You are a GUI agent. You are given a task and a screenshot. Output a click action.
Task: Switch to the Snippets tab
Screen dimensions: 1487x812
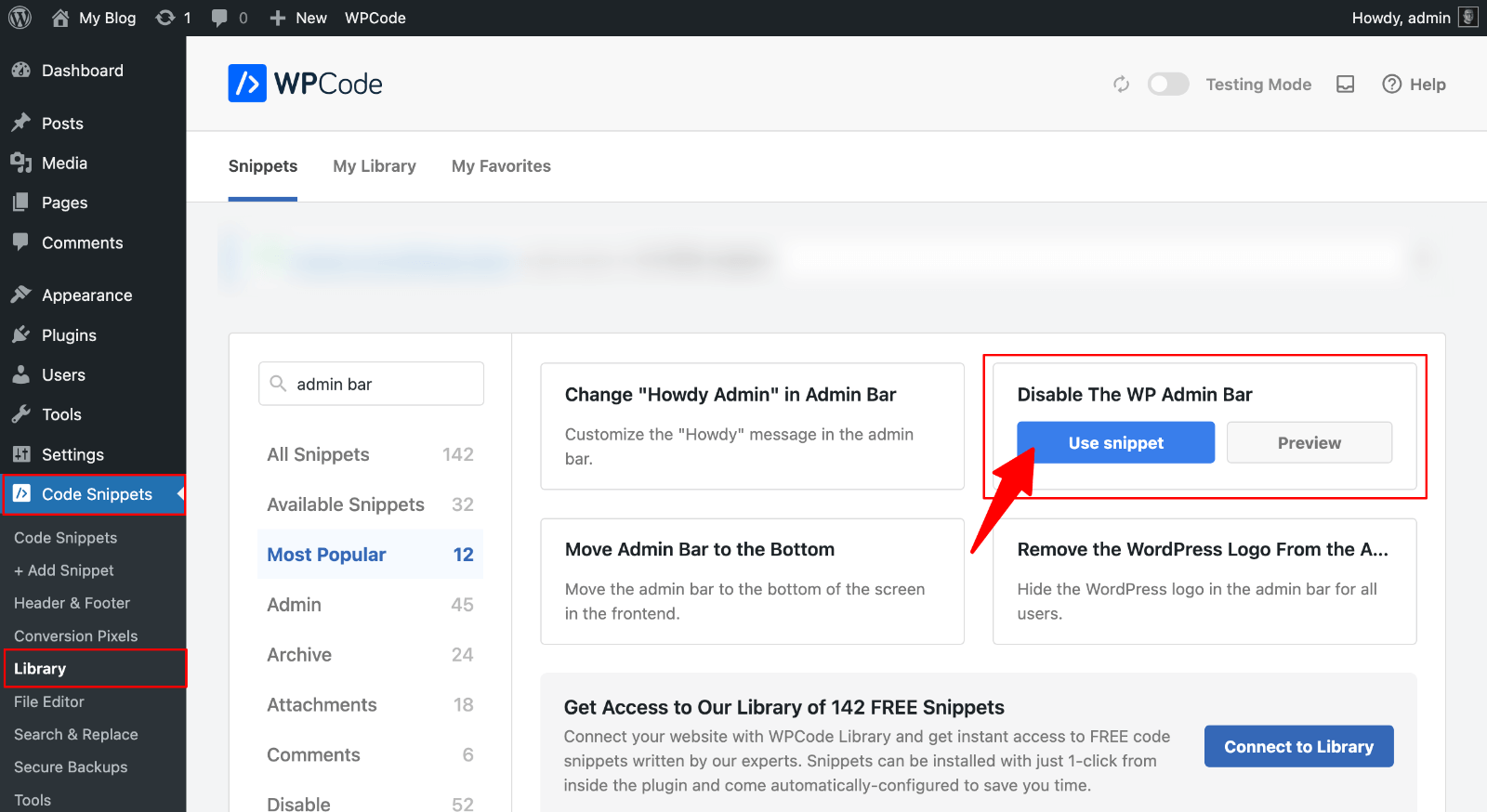tap(263, 166)
